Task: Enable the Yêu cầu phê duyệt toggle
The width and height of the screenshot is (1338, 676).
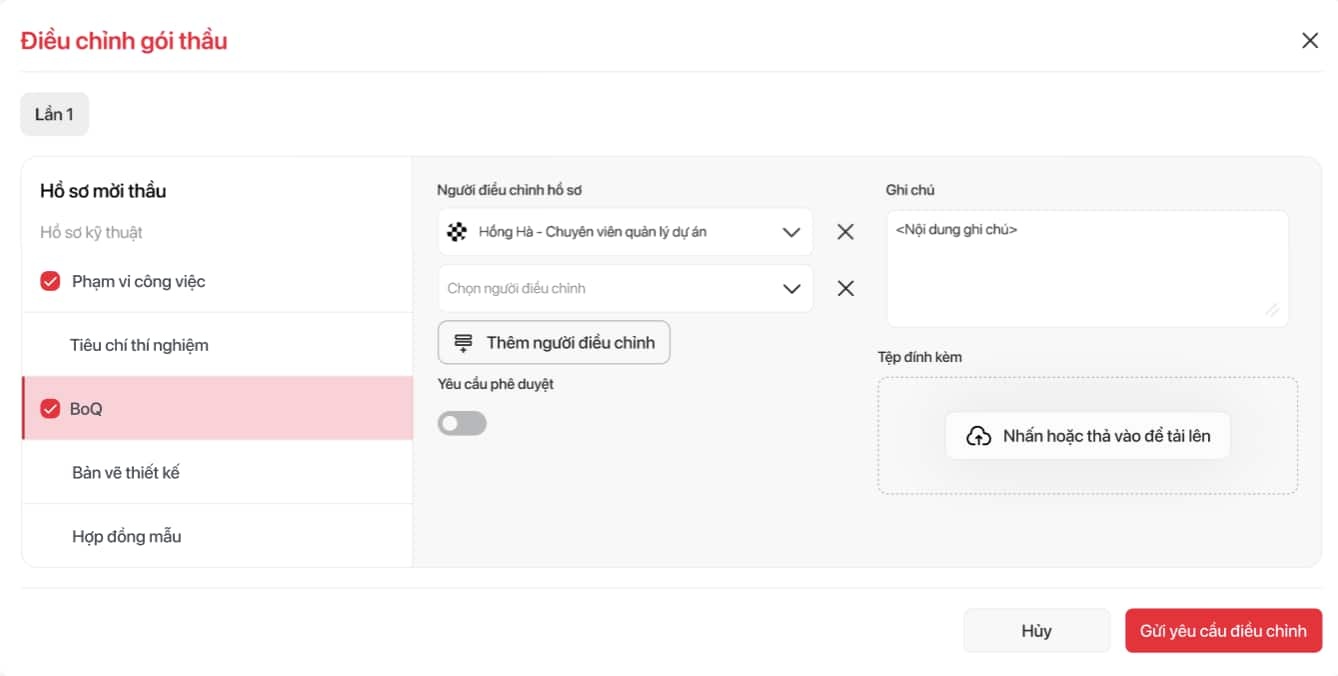Action: (x=462, y=424)
